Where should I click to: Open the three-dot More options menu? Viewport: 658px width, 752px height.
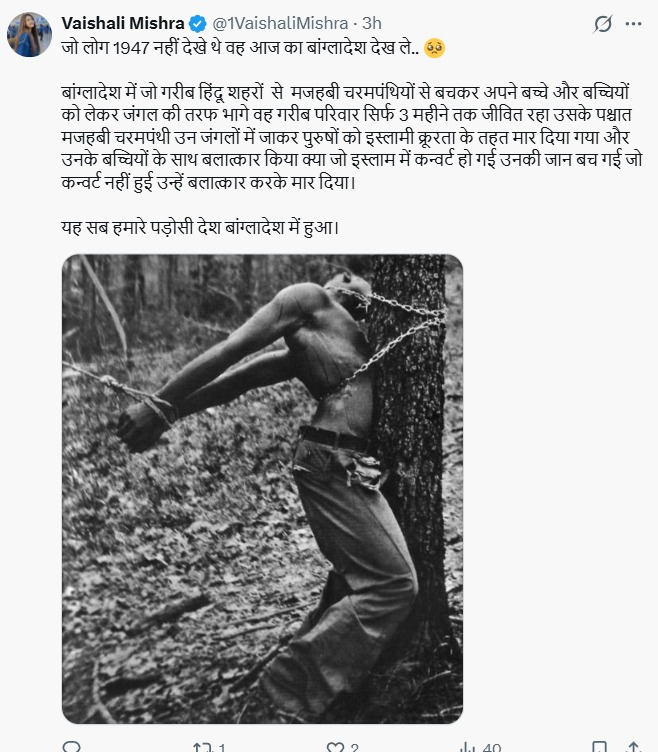(x=633, y=24)
